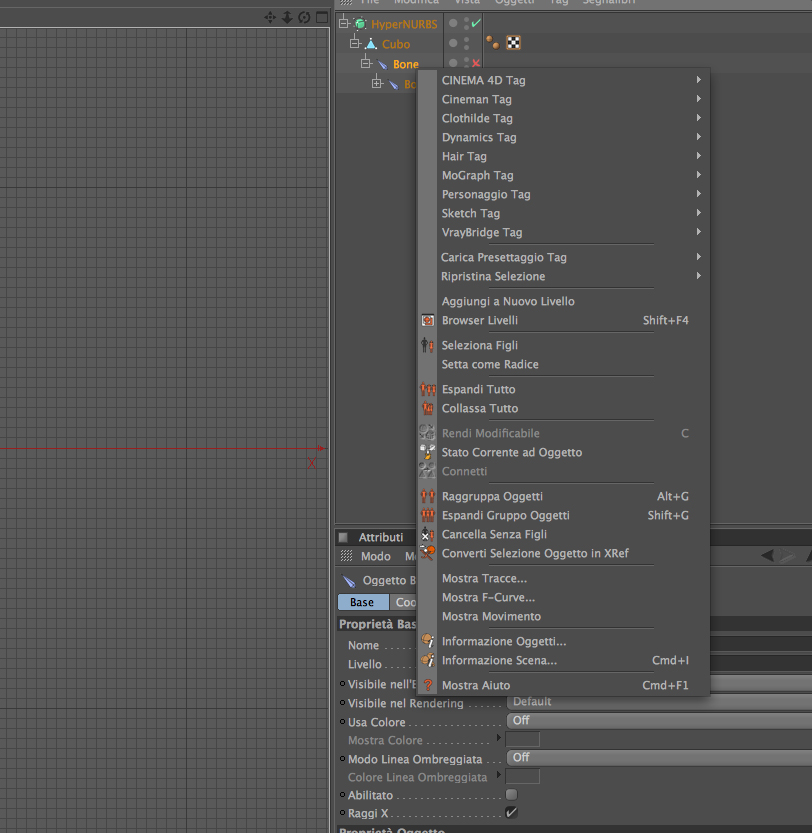Choose Mostra Movimento from menu

tap(563, 617)
